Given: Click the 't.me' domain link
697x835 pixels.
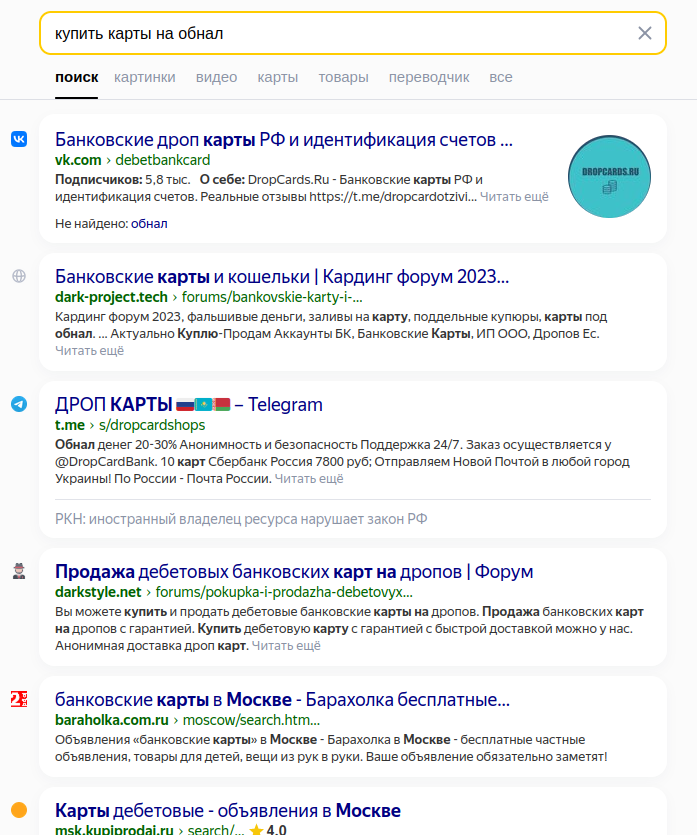Looking at the screenshot, I should pyautogui.click(x=70, y=425).
